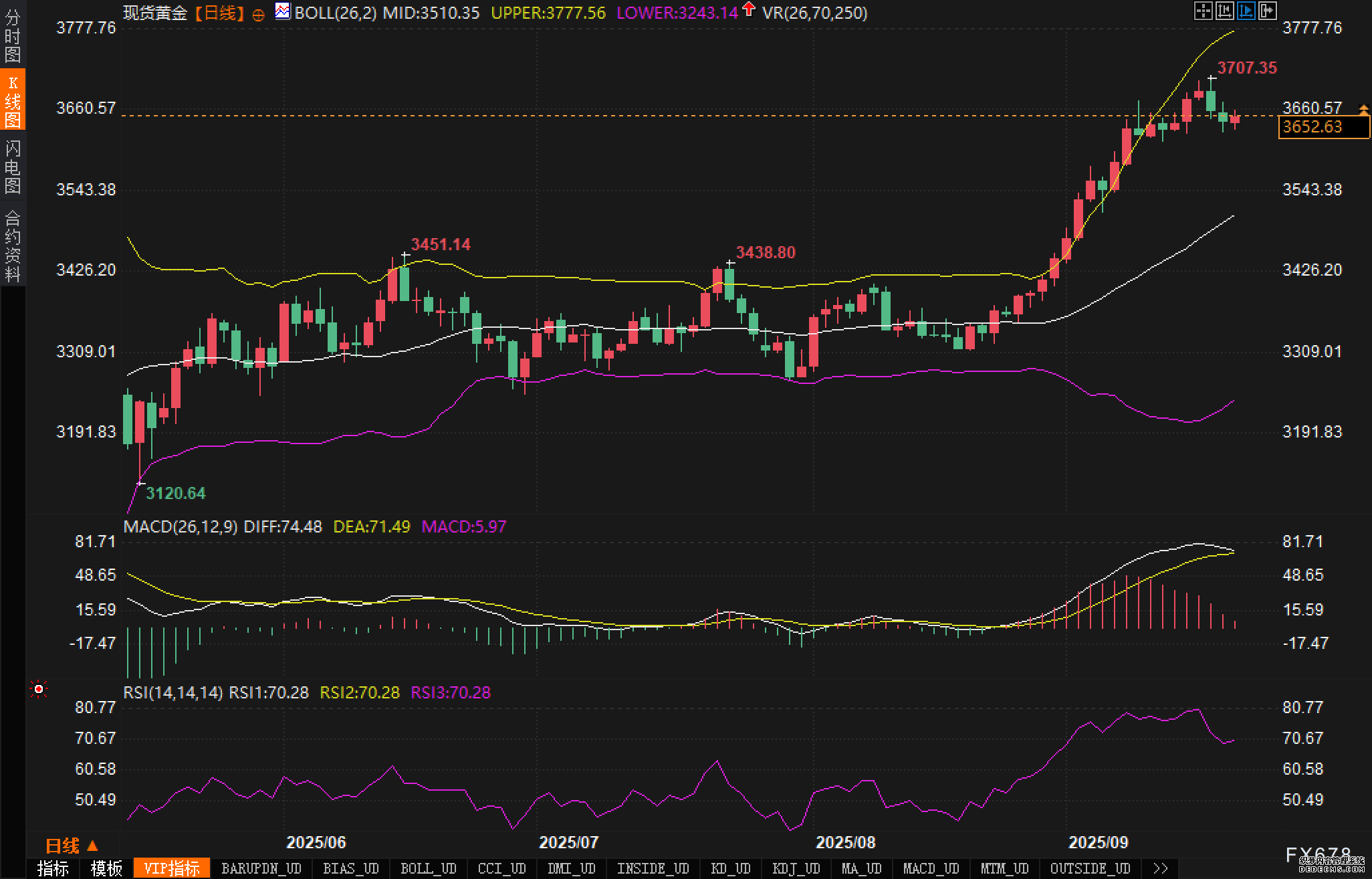Click the BOLL indicator chart icon
Screen dimensions: 1372x879
pyautogui.click(x=283, y=11)
